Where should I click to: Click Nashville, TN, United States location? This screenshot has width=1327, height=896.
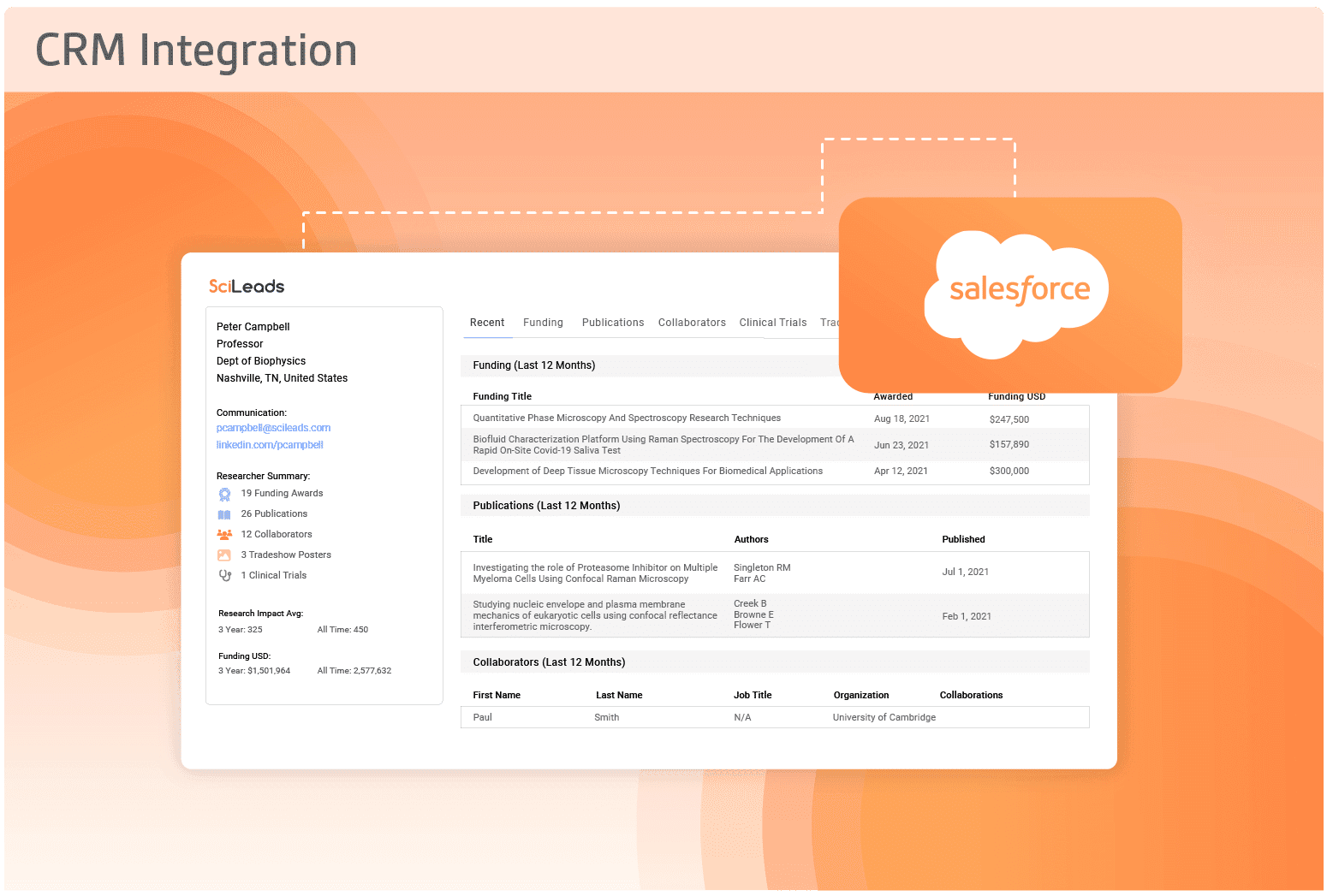point(282,378)
